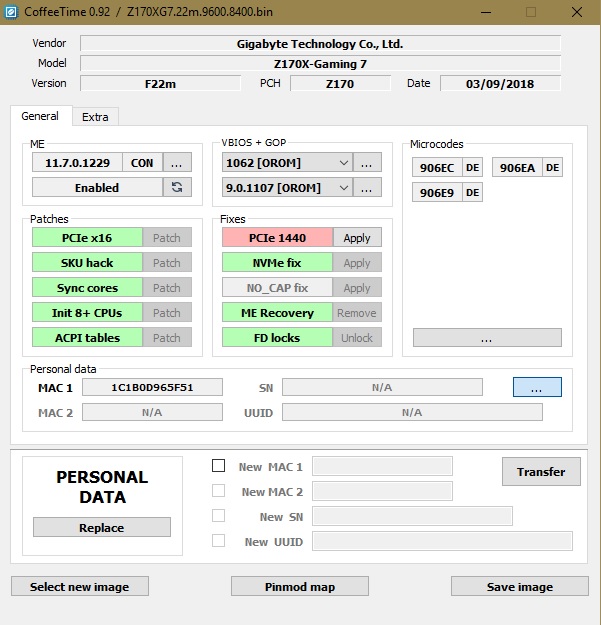The height and width of the screenshot is (625, 601).
Task: Toggle the New MAC 2 checkbox
Action: 218,491
